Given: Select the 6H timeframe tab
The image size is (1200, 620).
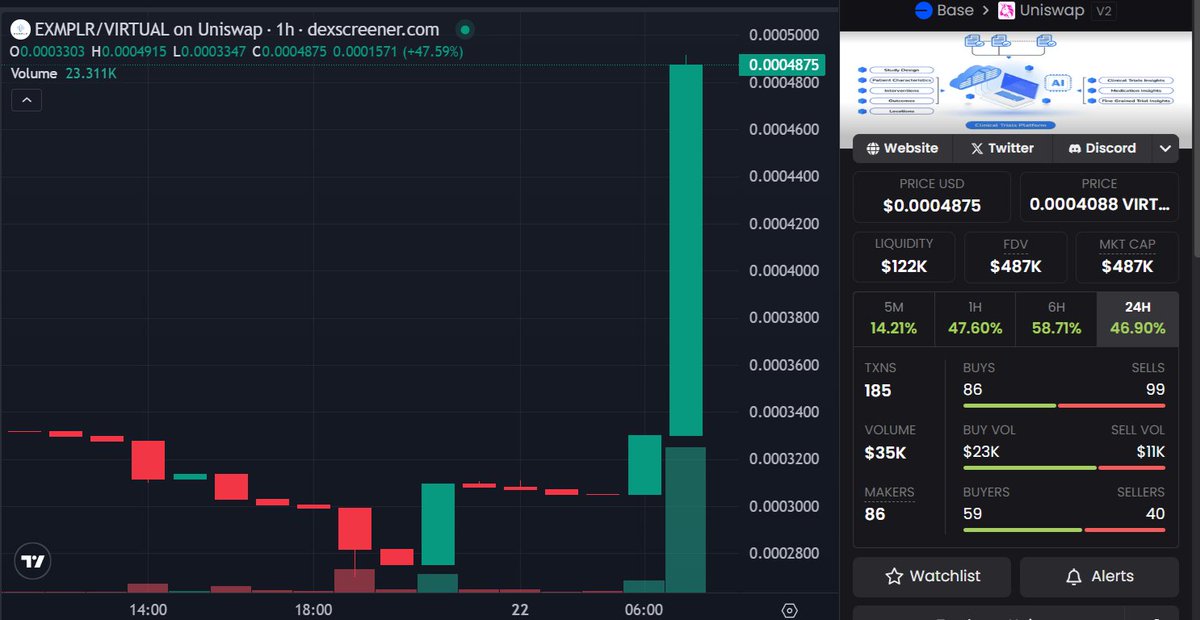Looking at the screenshot, I should point(1056,319).
